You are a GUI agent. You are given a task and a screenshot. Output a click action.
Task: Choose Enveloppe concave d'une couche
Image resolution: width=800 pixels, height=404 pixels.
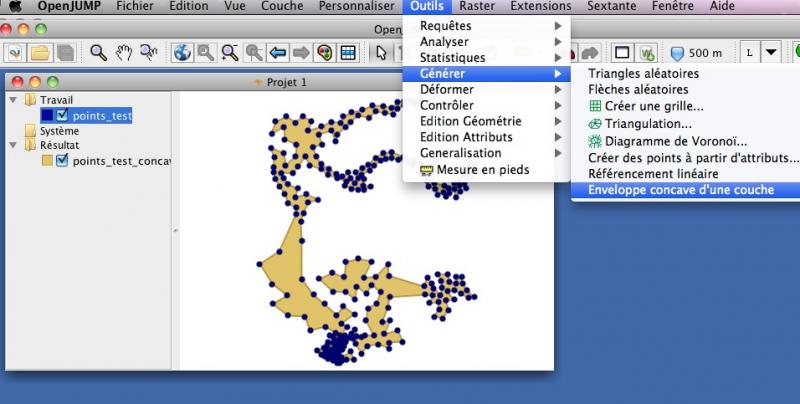pos(680,189)
